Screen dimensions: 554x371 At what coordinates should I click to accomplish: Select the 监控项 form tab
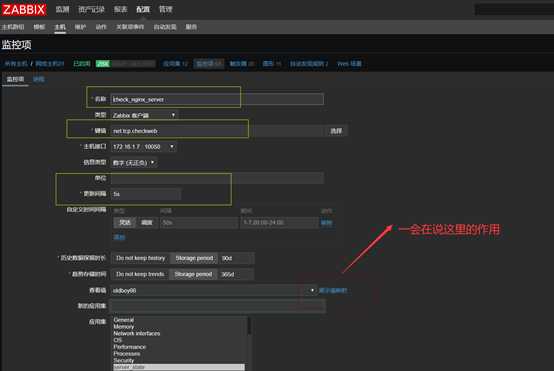pyautogui.click(x=16, y=79)
